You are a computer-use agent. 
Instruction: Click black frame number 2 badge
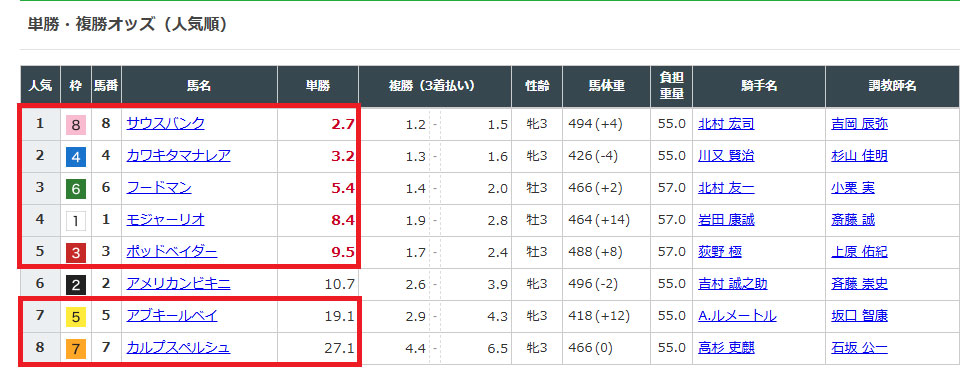click(76, 284)
